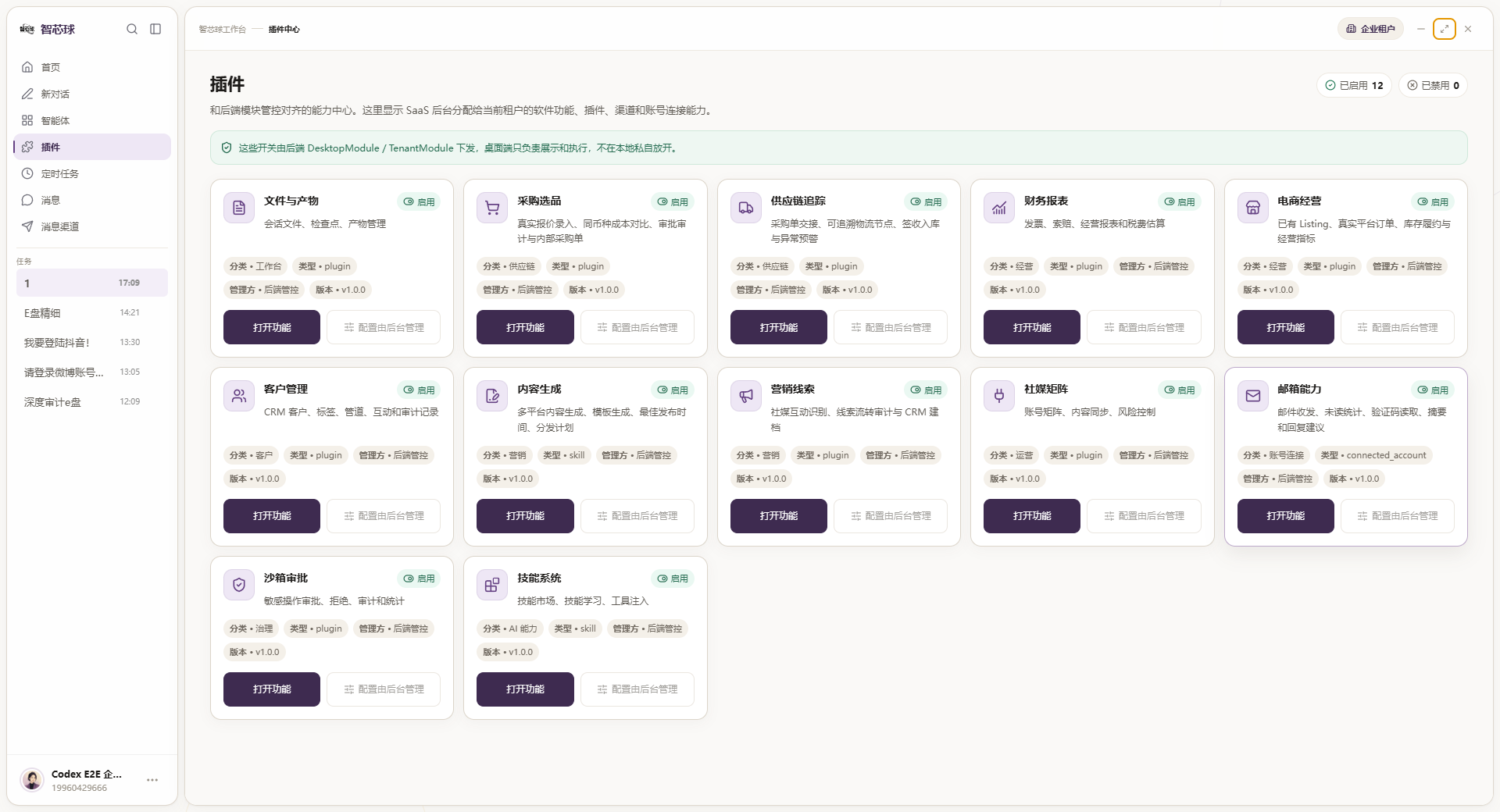
Task: Click the 启用 status badge on 财务报表
Action: pyautogui.click(x=1179, y=201)
